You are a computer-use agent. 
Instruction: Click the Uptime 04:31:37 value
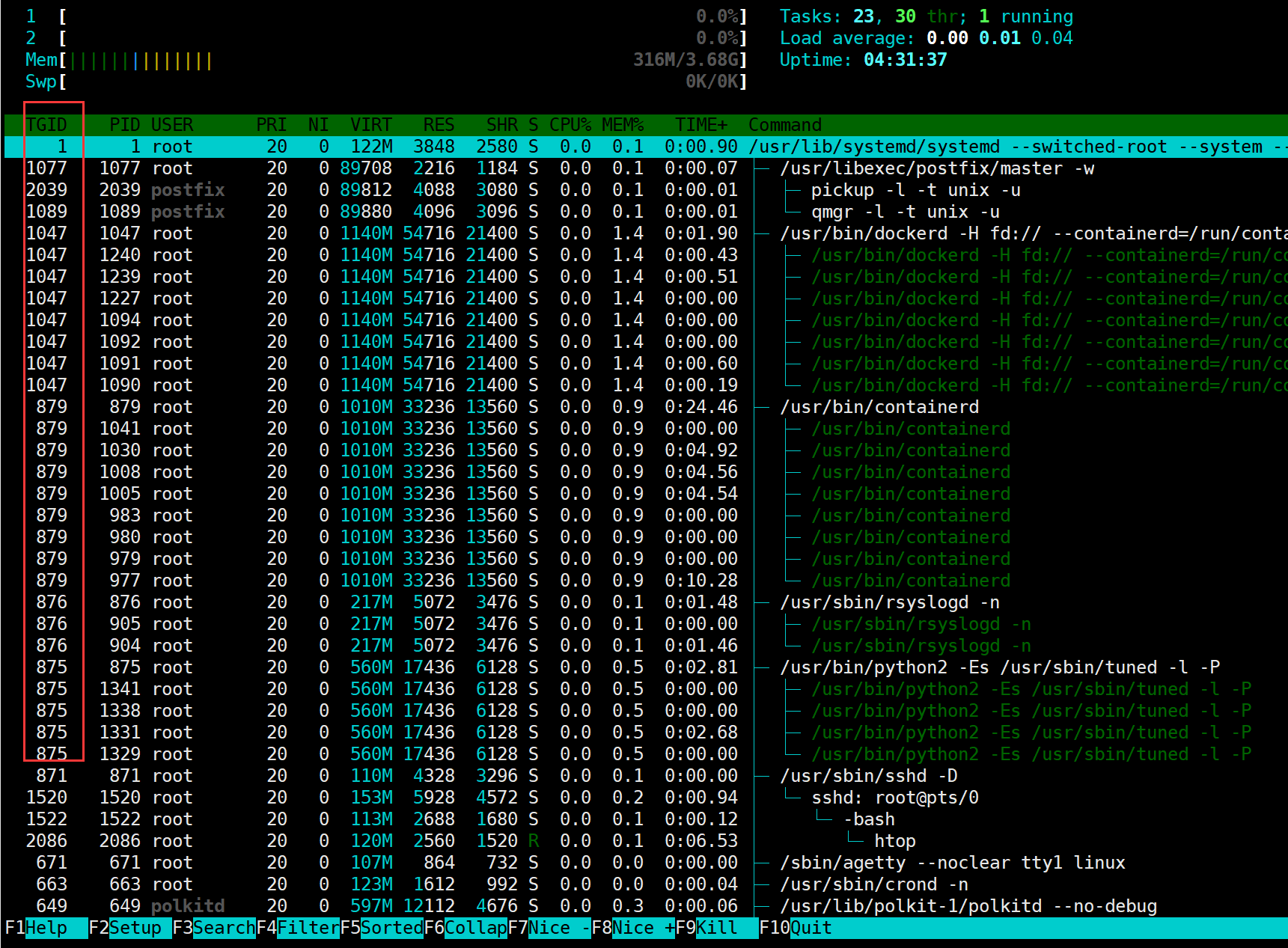tap(906, 60)
